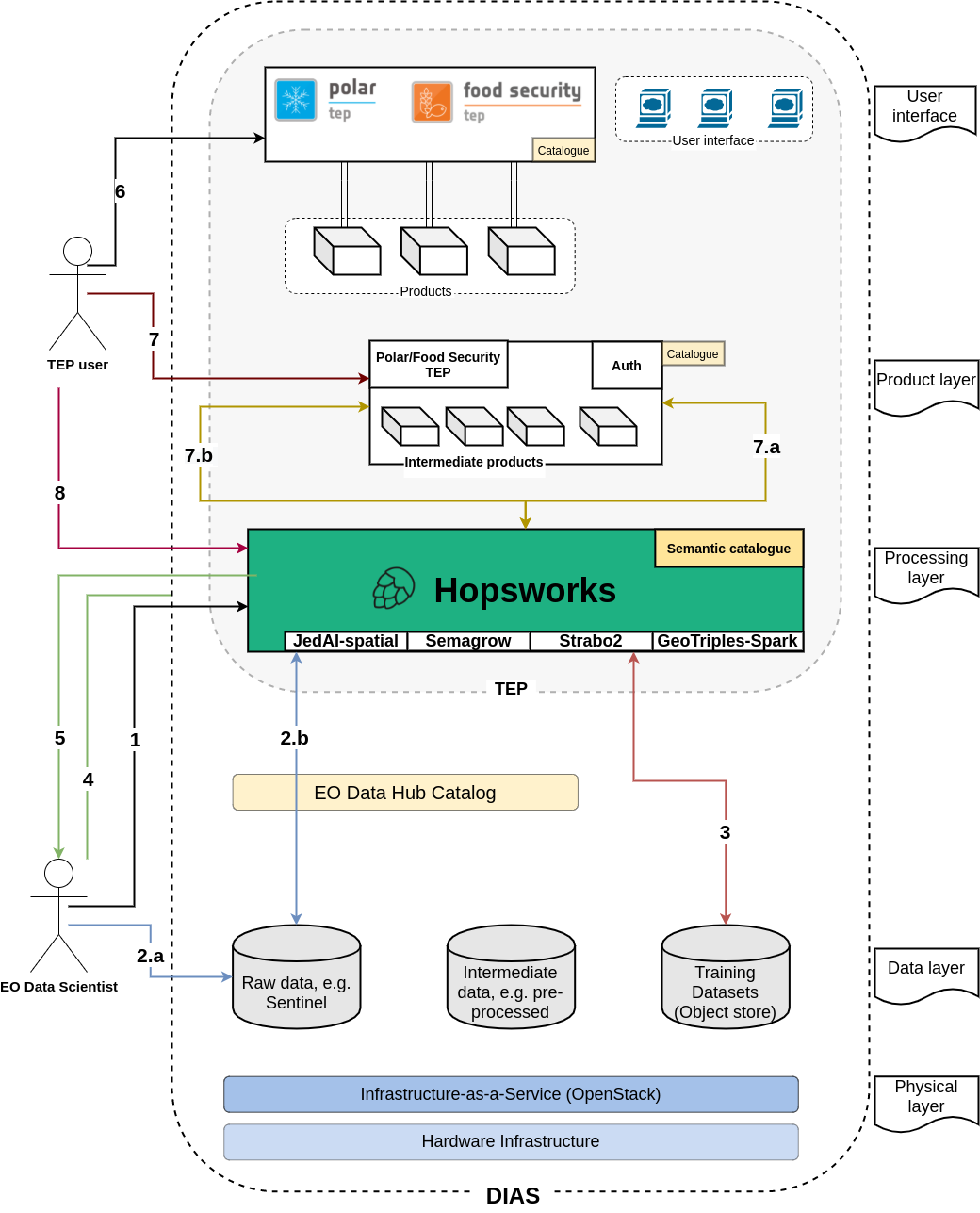Open the Hopsworks logo icon
The height and width of the screenshot is (1213, 980).
click(393, 588)
